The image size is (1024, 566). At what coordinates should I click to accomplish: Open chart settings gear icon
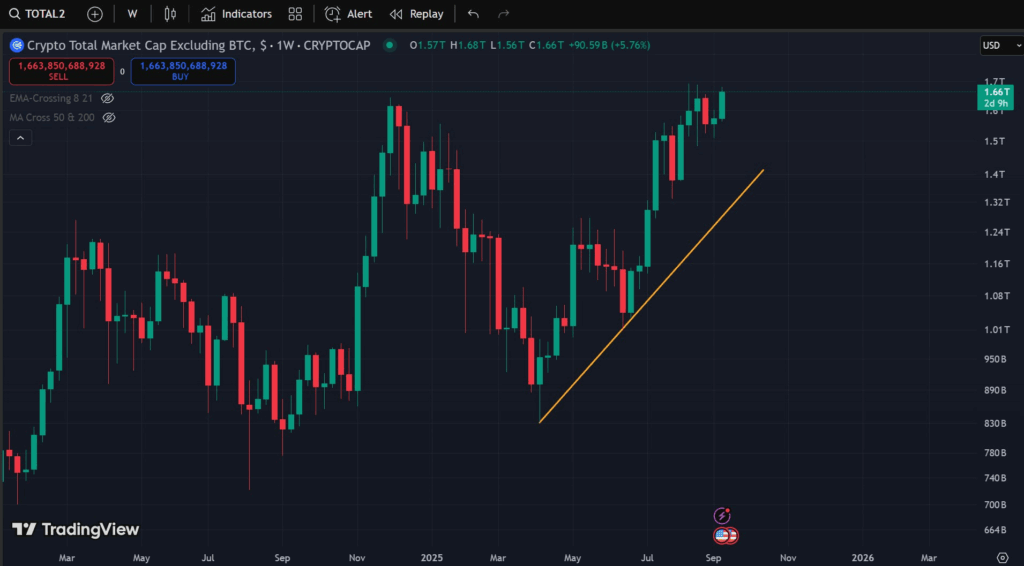point(1002,558)
